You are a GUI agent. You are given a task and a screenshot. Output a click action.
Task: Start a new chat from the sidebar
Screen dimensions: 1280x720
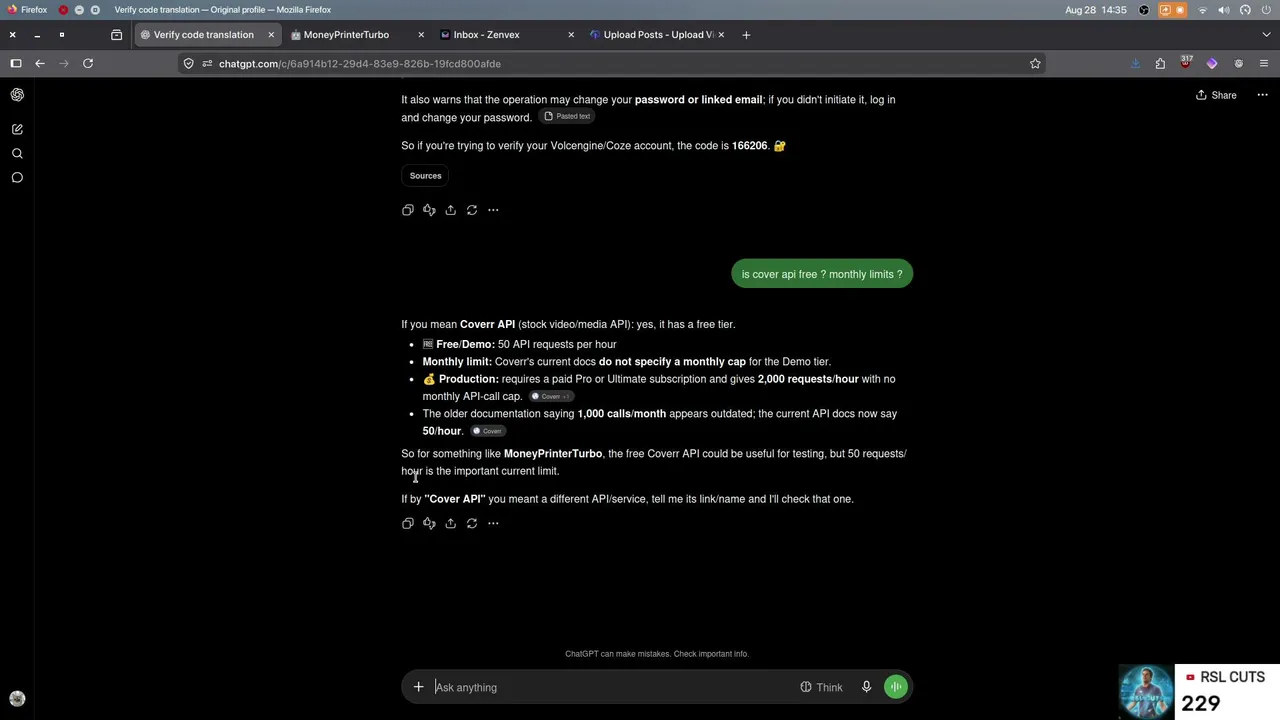pyautogui.click(x=17, y=129)
